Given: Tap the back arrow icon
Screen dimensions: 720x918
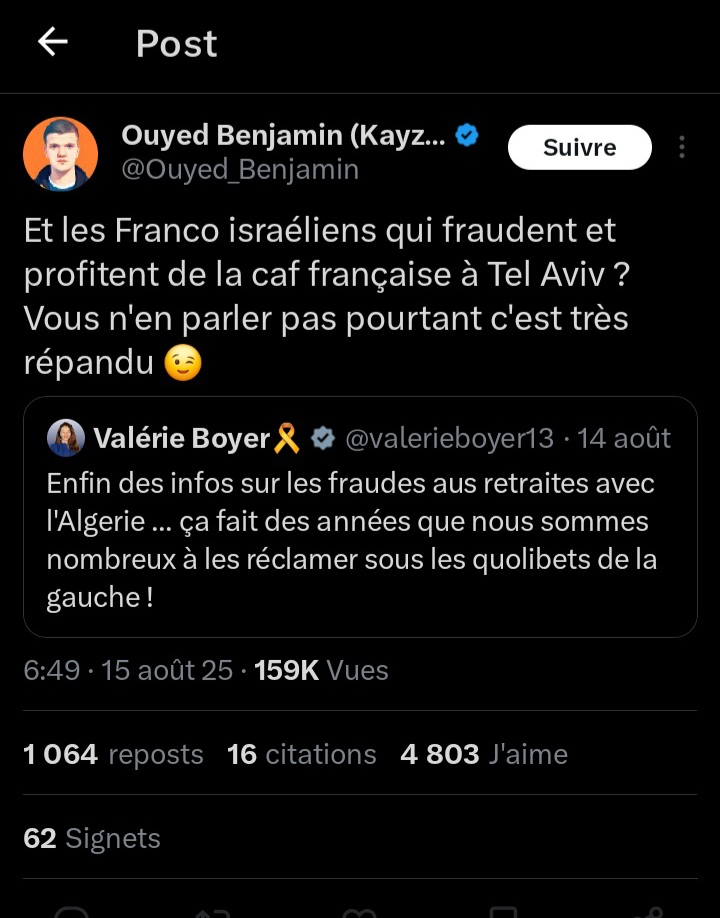Looking at the screenshot, I should point(52,42).
